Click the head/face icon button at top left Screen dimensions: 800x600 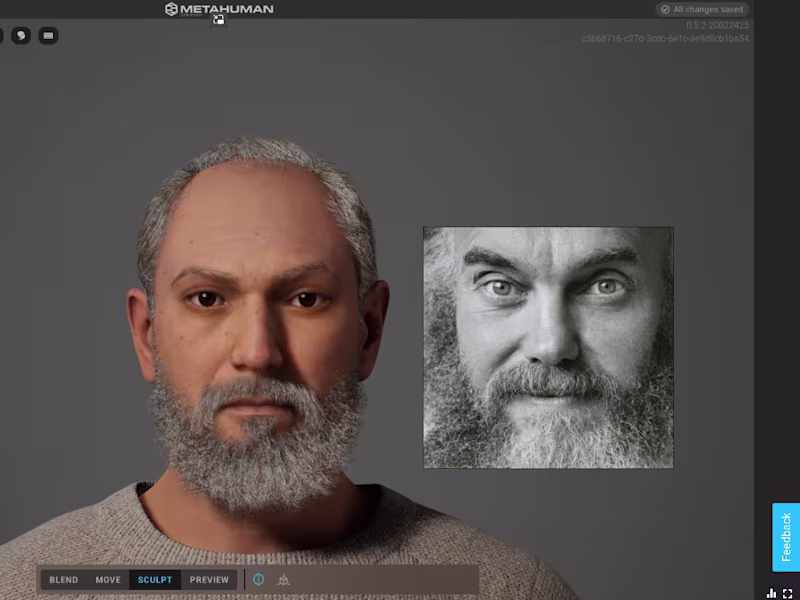pyautogui.click(x=21, y=35)
